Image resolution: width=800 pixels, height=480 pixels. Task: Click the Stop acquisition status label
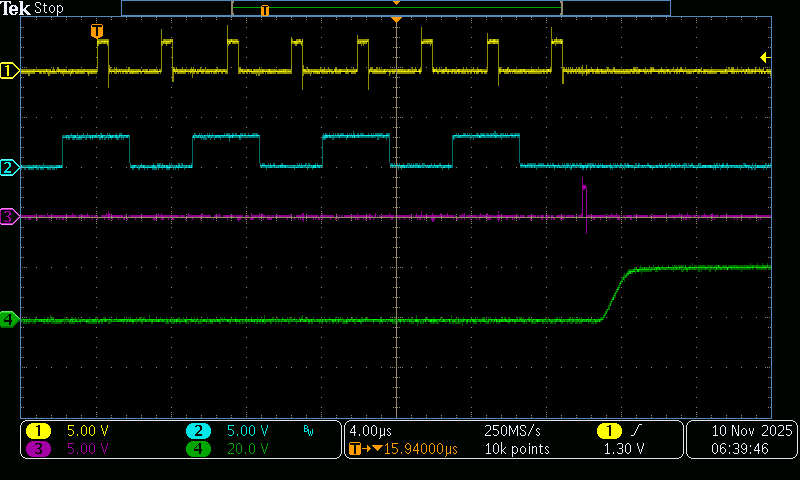[49, 8]
